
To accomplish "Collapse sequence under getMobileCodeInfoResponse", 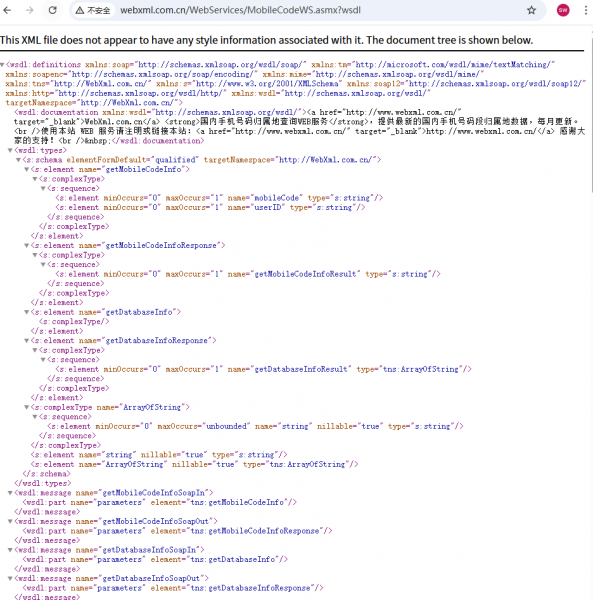I will coord(43,265).
